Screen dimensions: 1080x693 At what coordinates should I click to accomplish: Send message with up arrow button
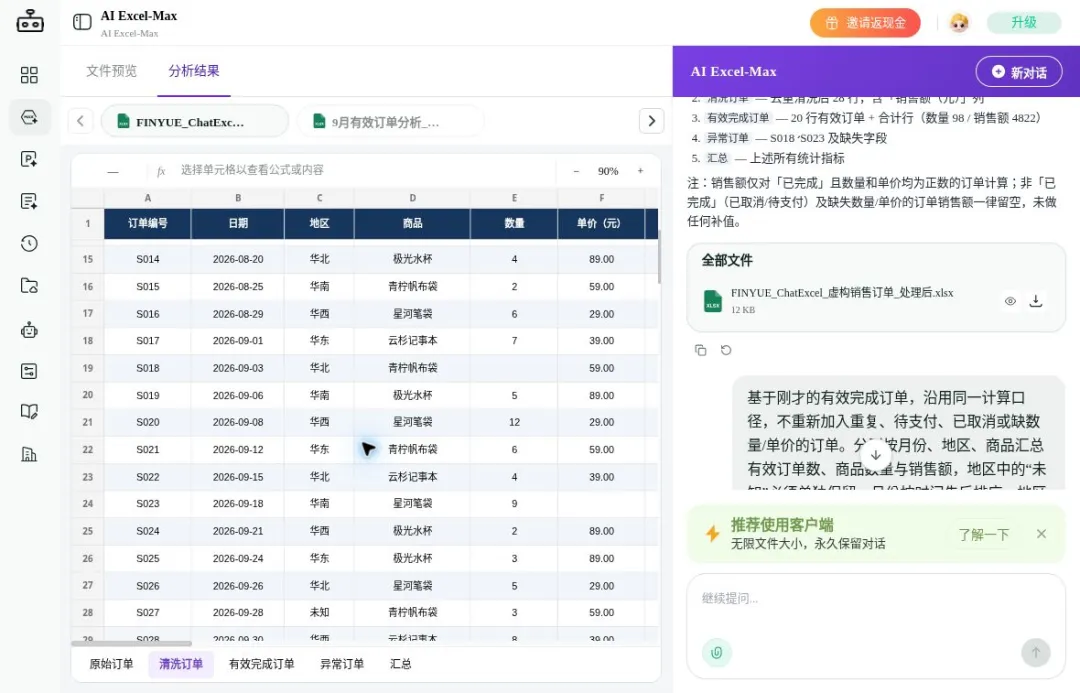pyautogui.click(x=1035, y=652)
